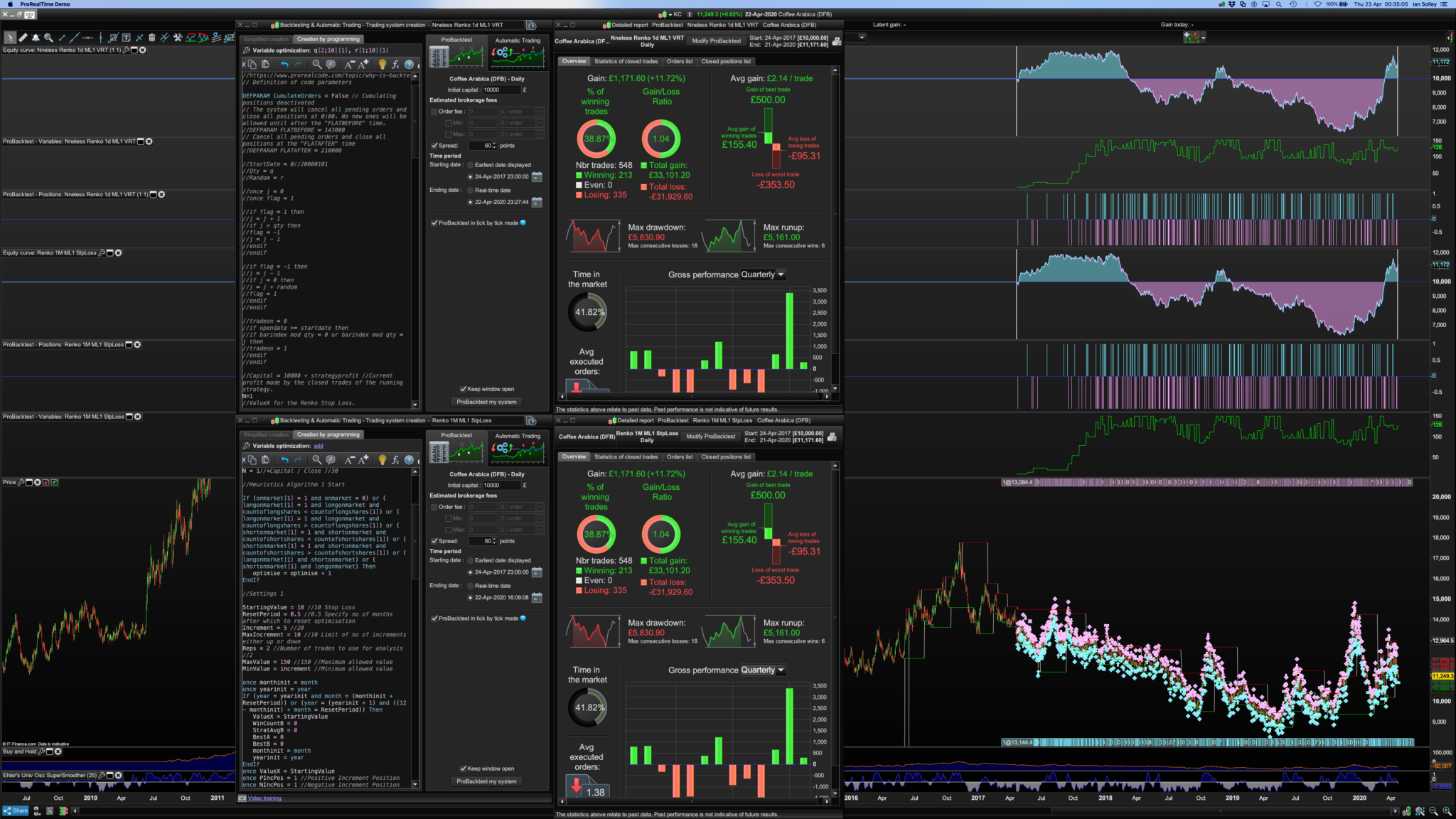The height and width of the screenshot is (819, 1456).
Task: Click the lightbulb help icon in upper editor
Action: [382, 65]
